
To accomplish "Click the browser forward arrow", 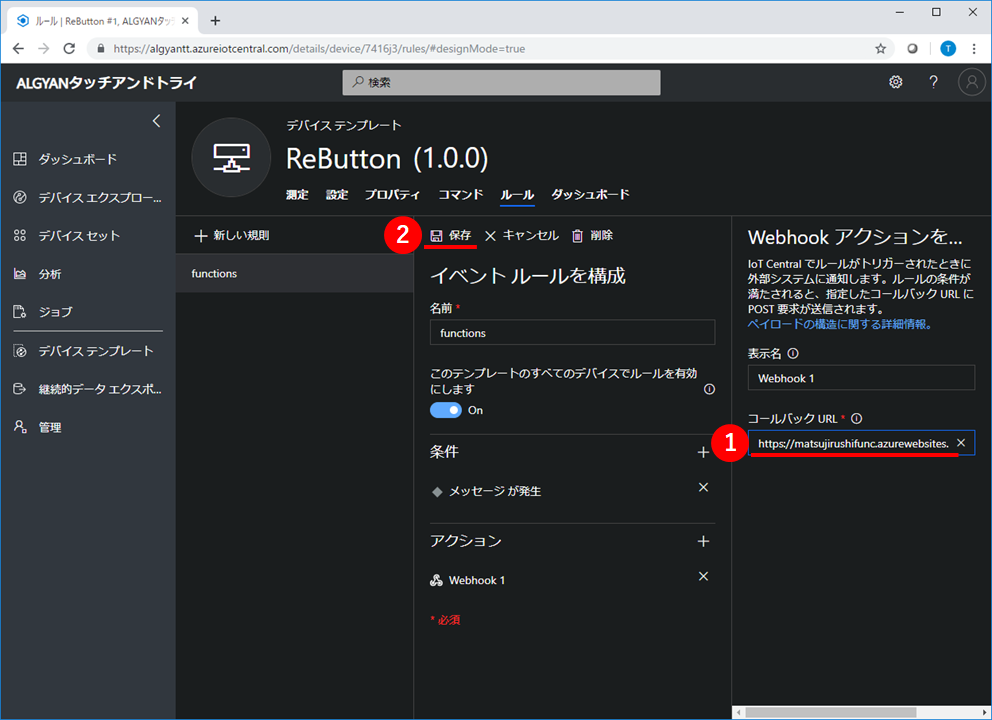I will 44,49.
